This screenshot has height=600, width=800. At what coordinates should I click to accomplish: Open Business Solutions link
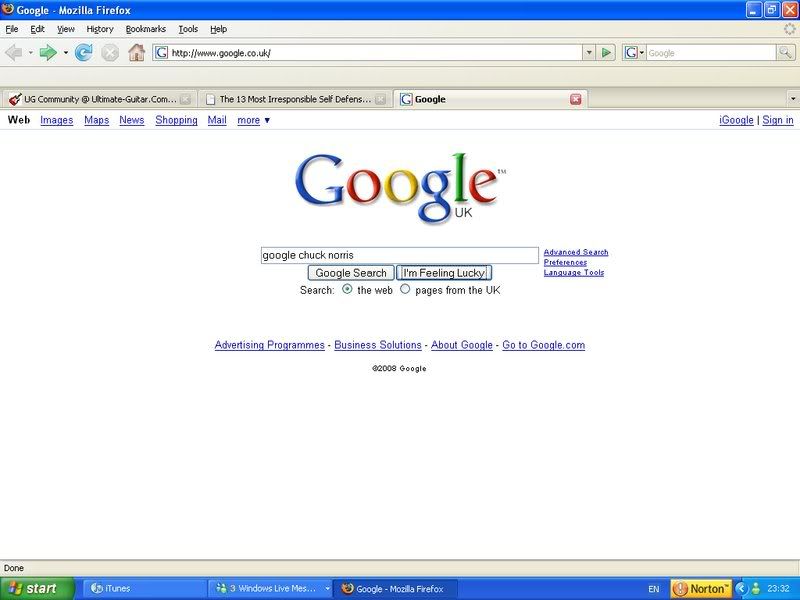(x=378, y=345)
